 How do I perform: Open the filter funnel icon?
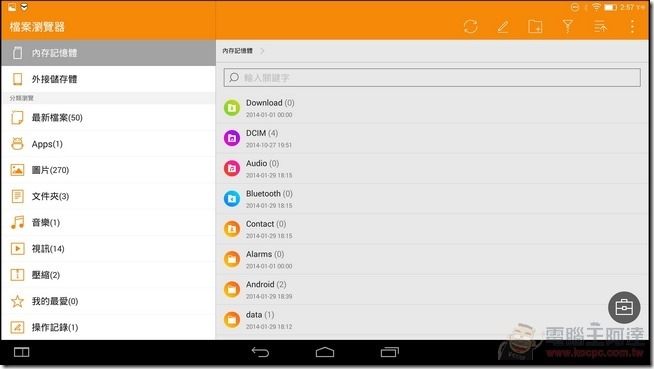[x=568, y=27]
